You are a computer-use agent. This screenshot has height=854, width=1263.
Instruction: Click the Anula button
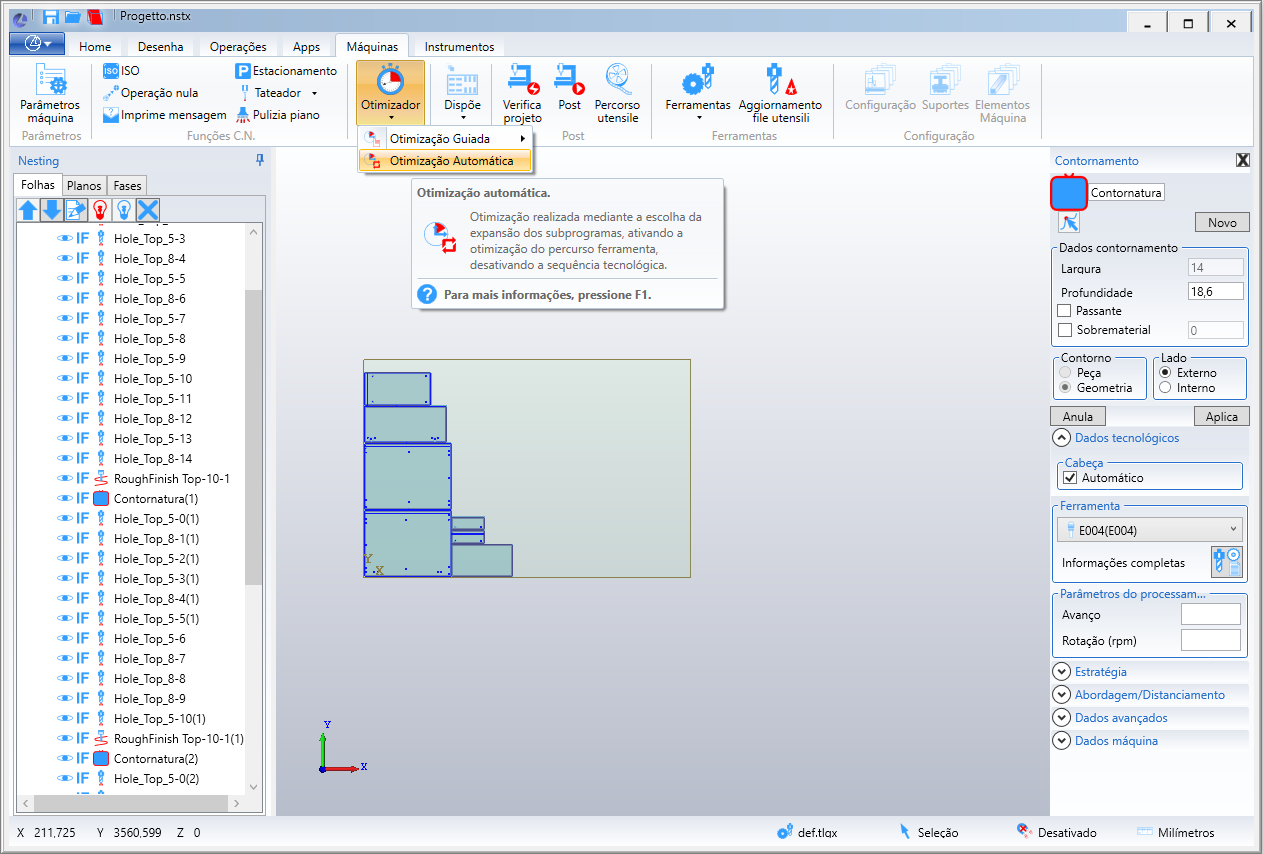click(x=1078, y=417)
